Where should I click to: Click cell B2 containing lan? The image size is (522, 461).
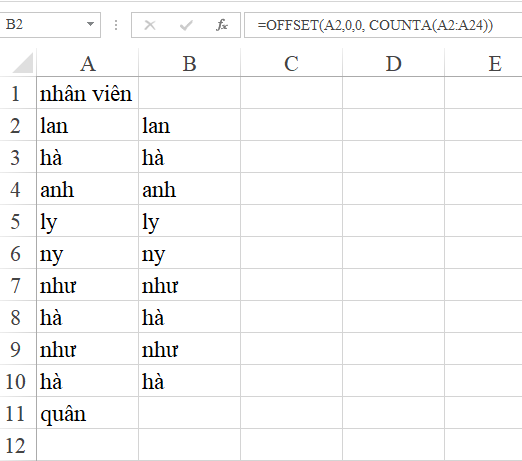[189, 125]
